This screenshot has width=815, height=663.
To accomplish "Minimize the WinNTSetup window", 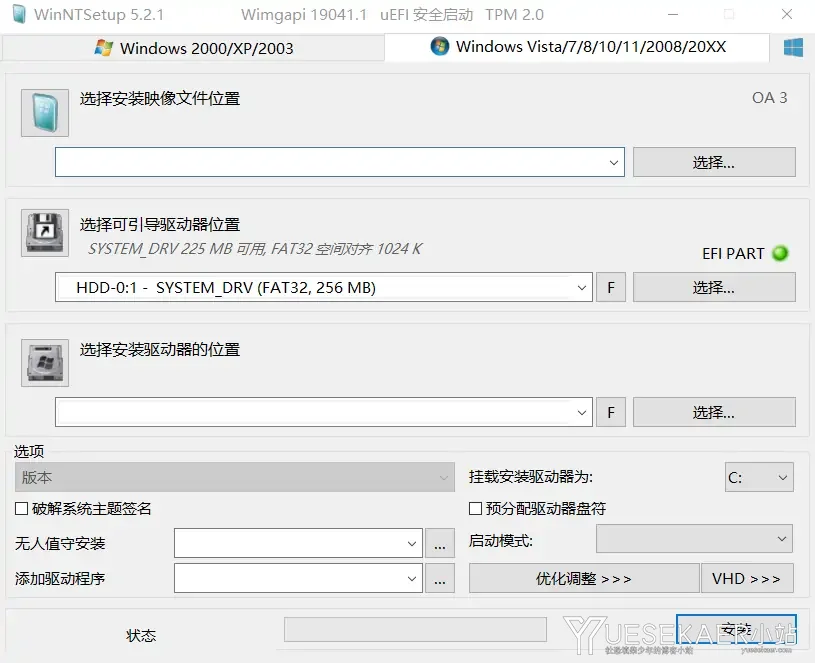I will coord(673,15).
